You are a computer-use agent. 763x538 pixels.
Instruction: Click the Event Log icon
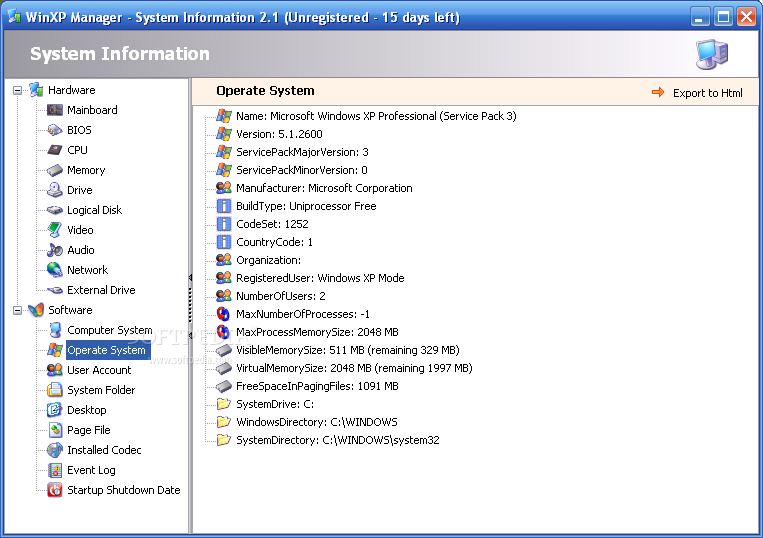click(55, 470)
